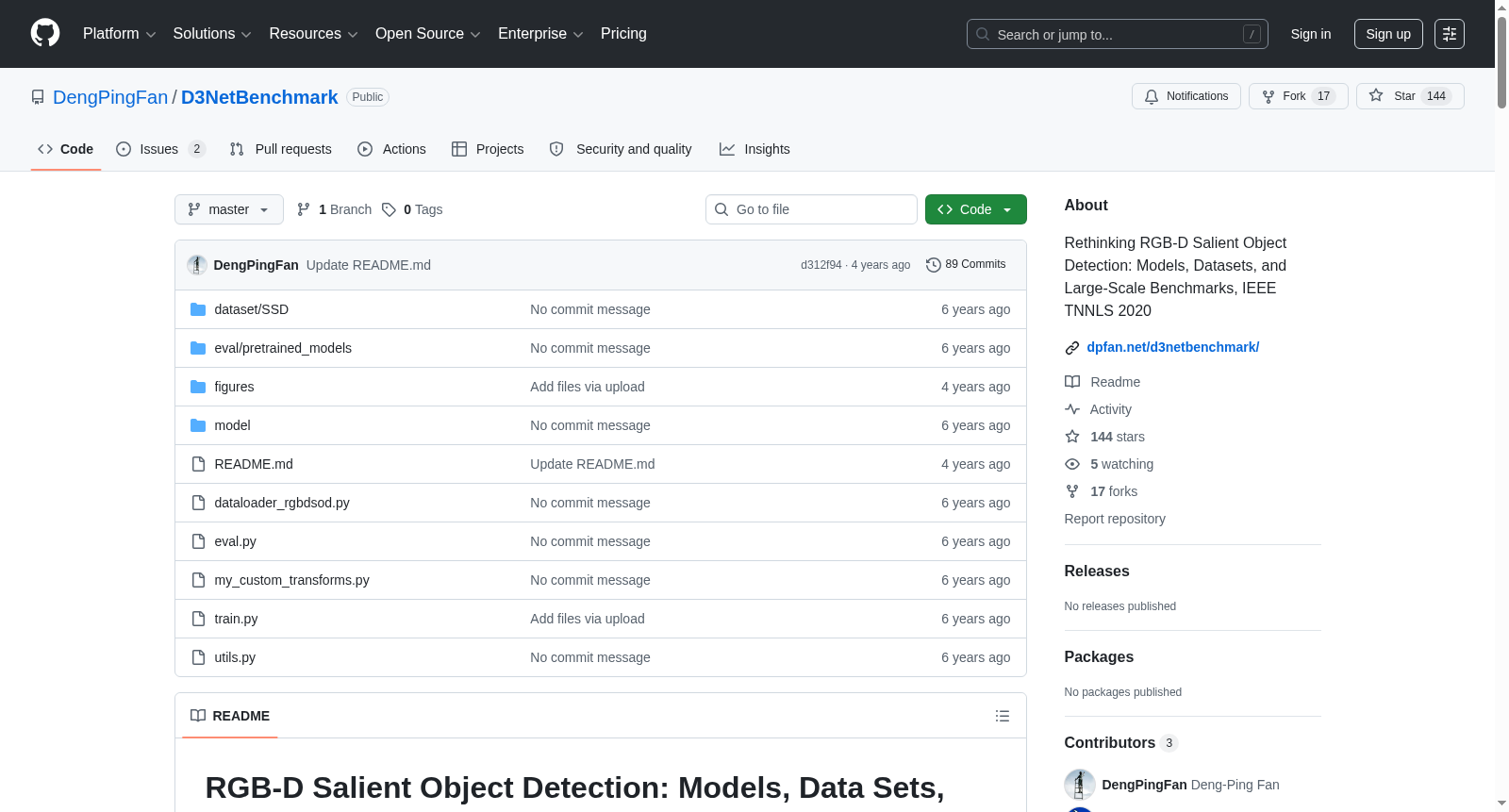Open the train.py file name
The width and height of the screenshot is (1509, 812).
[x=236, y=619]
